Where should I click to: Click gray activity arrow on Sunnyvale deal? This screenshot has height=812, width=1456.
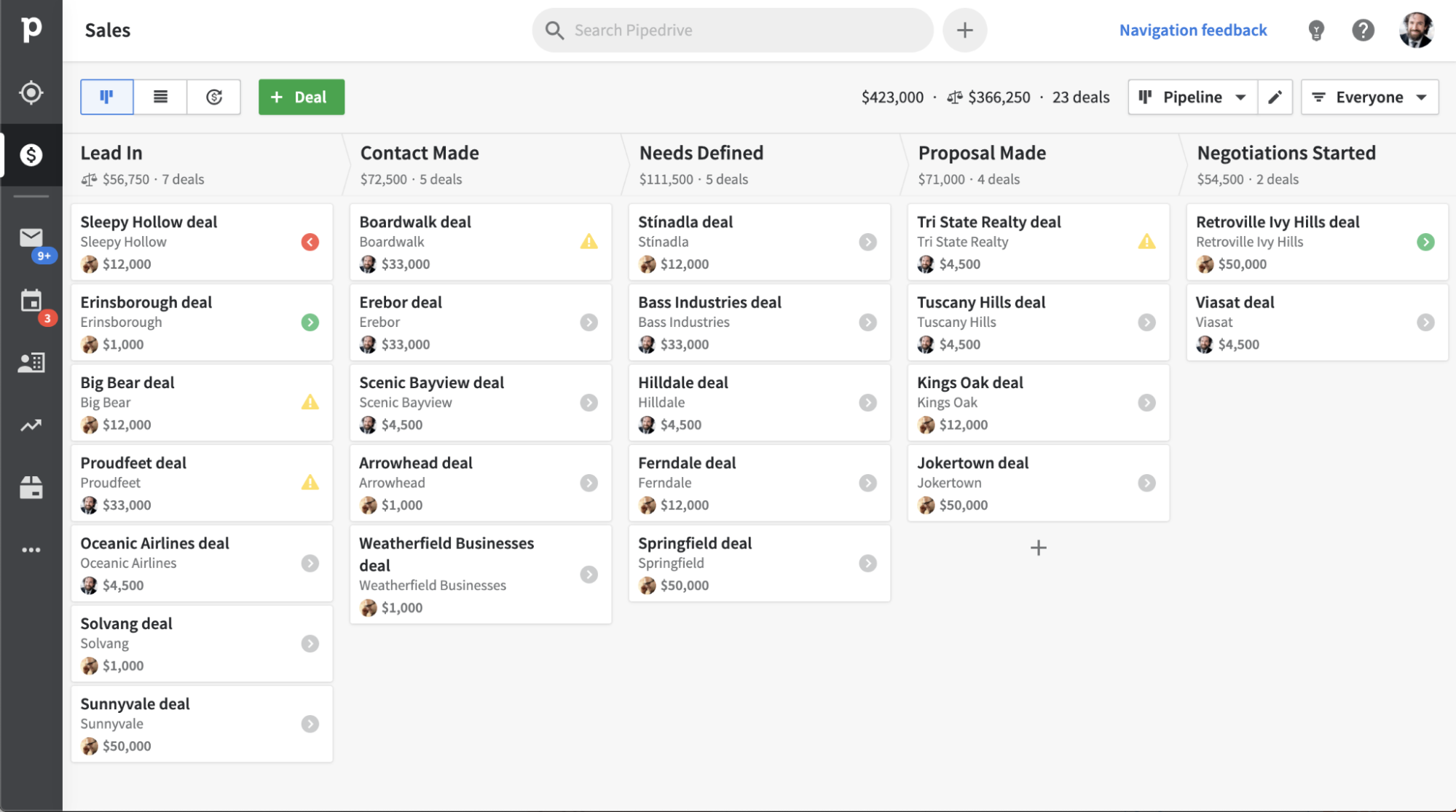[310, 724]
